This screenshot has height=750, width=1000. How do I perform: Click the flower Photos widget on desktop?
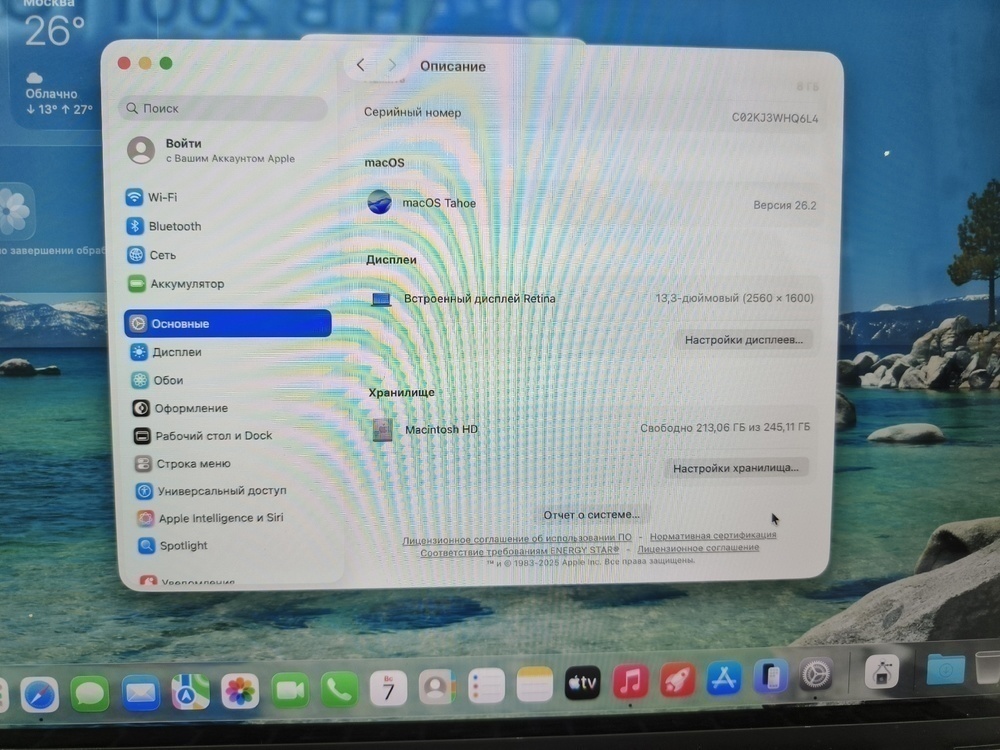15,210
